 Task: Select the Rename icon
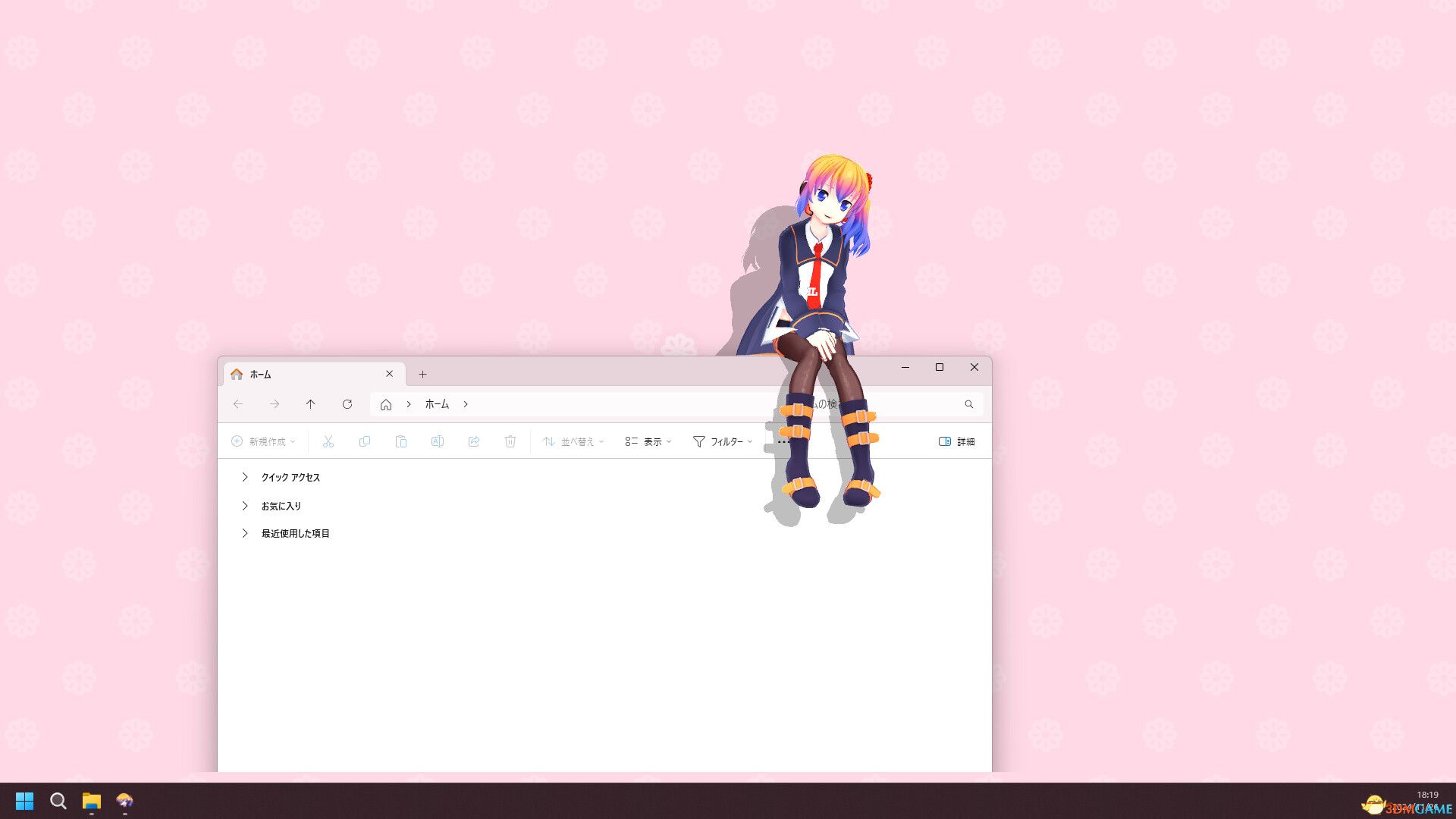click(438, 441)
